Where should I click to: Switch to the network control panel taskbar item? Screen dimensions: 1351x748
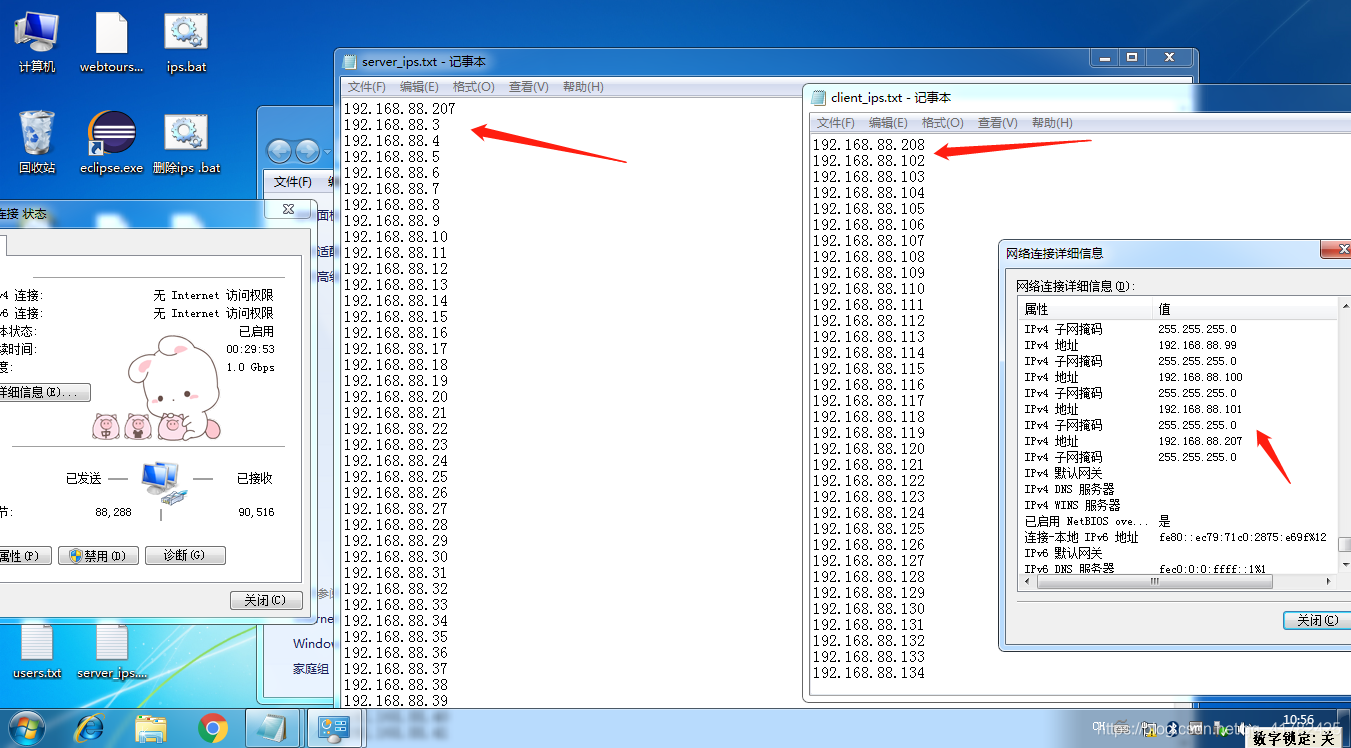[x=333, y=728]
